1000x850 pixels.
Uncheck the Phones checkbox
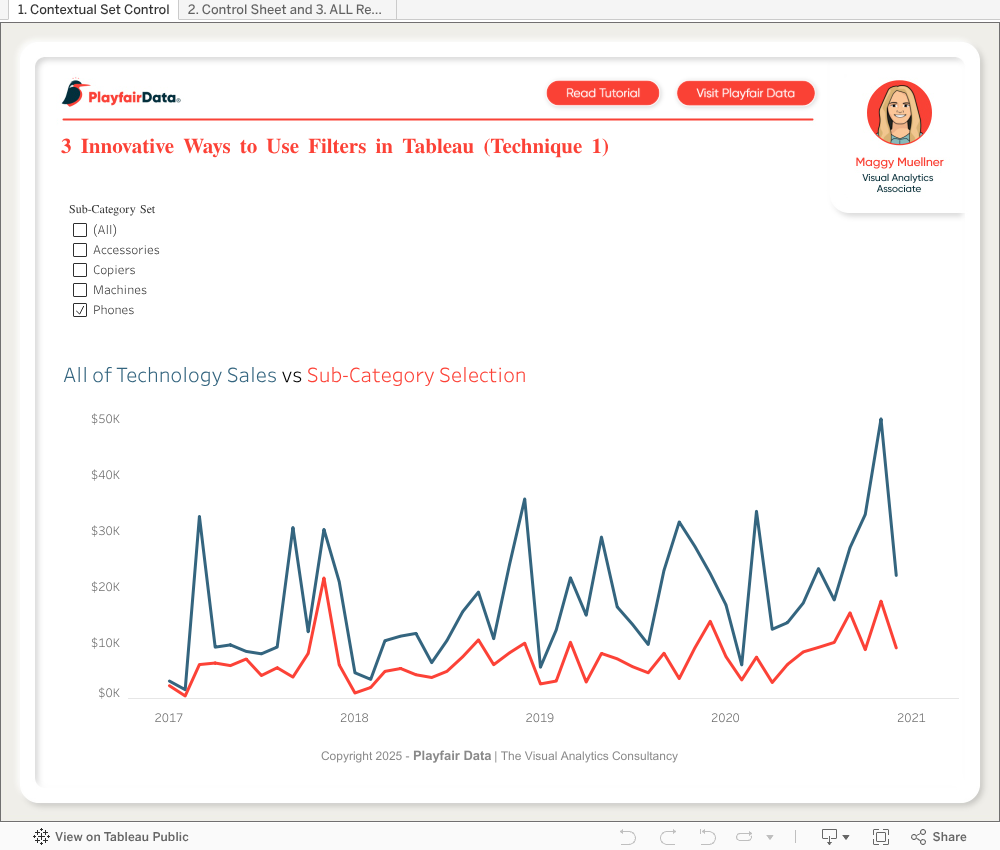pyautogui.click(x=80, y=310)
